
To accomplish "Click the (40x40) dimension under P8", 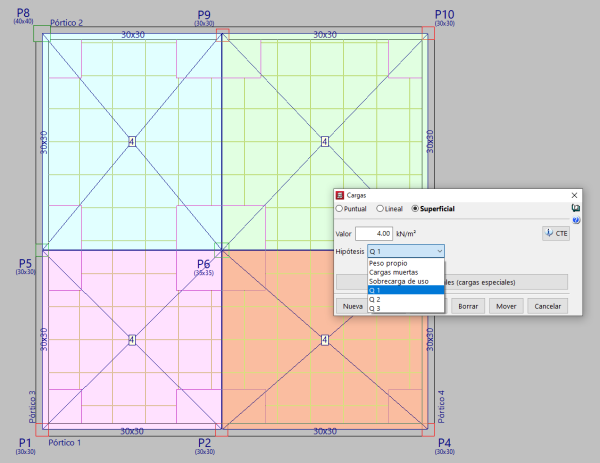I will click(x=23, y=22).
